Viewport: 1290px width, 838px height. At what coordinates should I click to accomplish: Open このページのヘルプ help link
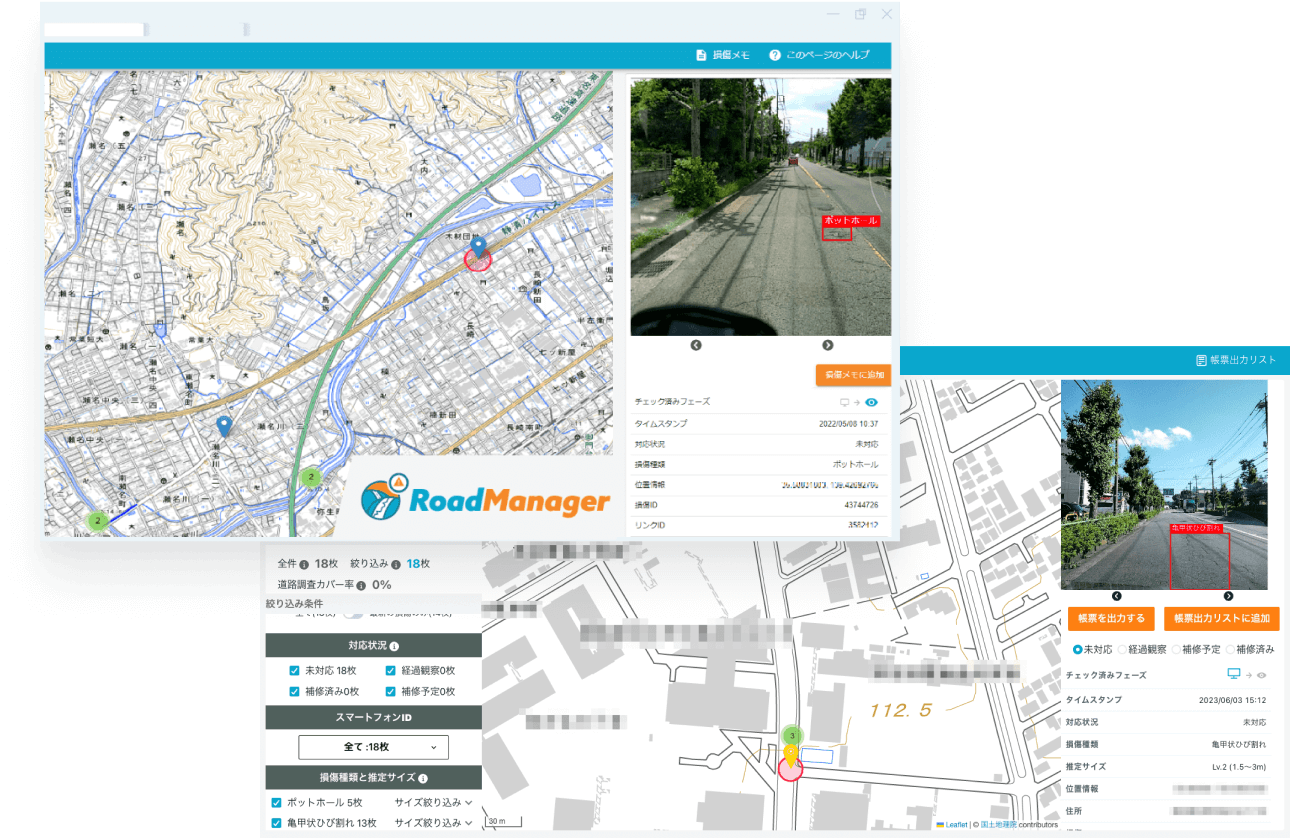click(819, 55)
